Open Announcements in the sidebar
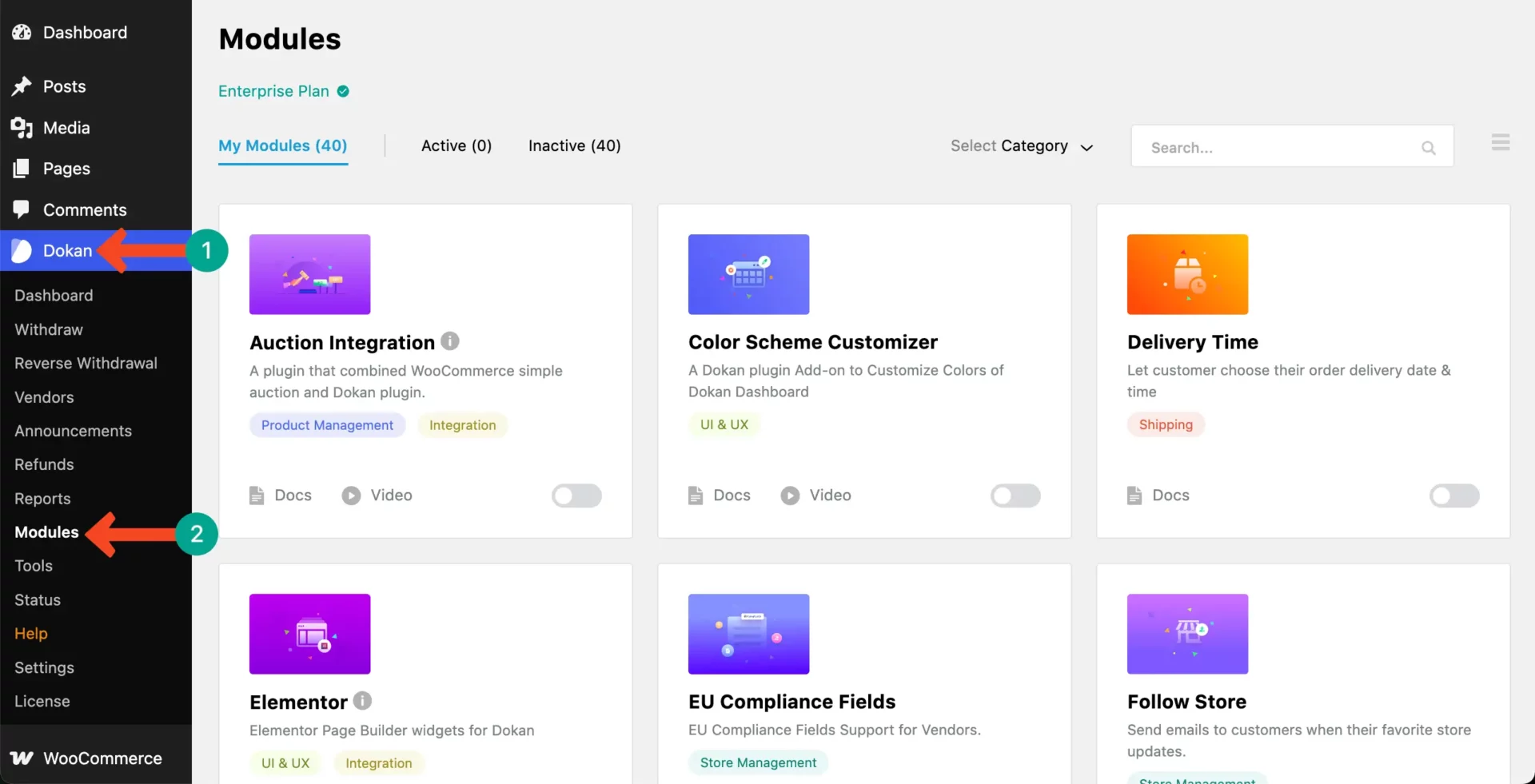Viewport: 1535px width, 784px height. 73,431
